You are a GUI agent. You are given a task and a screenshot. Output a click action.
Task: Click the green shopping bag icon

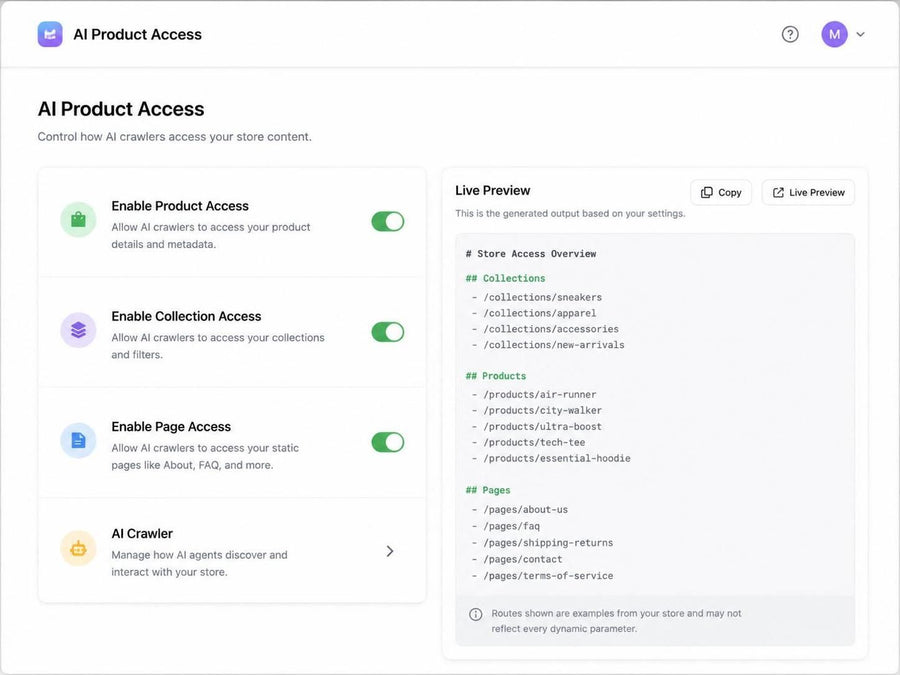tap(78, 219)
